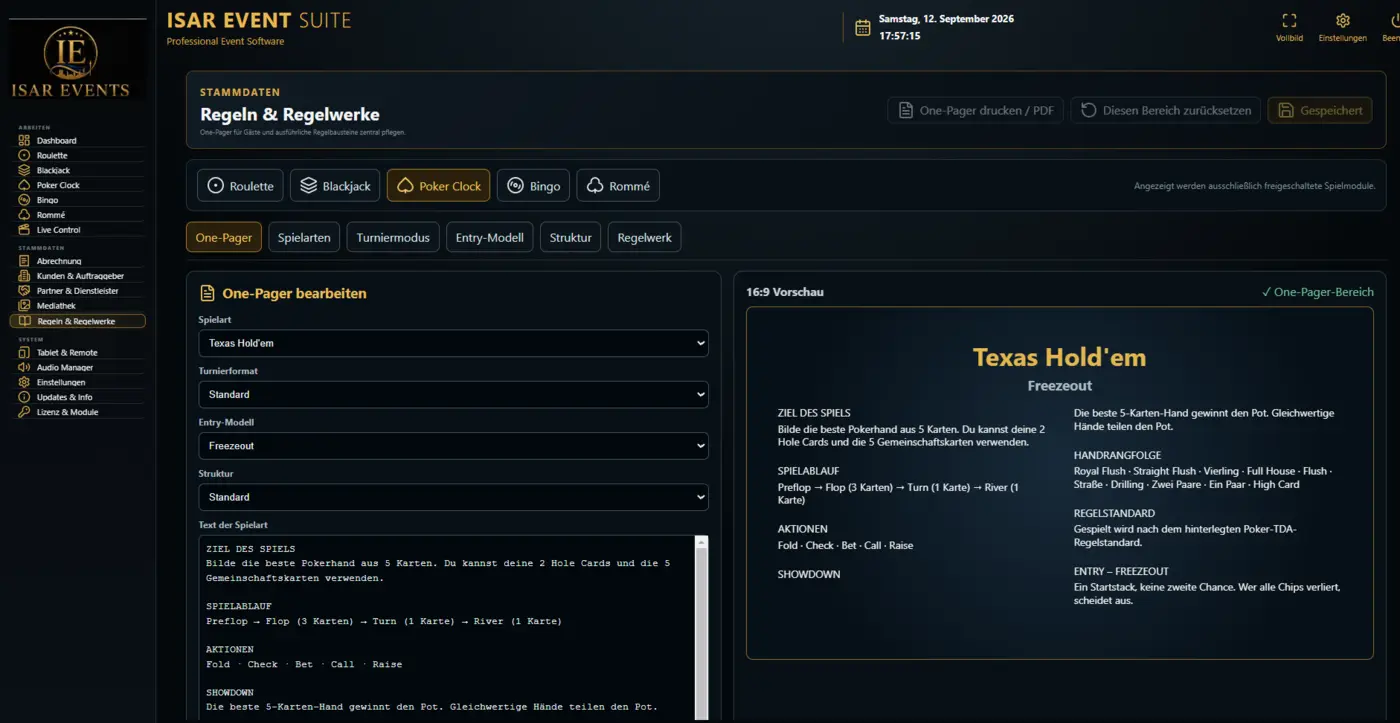Screen dimensions: 1400x723
Task: Open Lizenz & Module
Action: pos(78,412)
